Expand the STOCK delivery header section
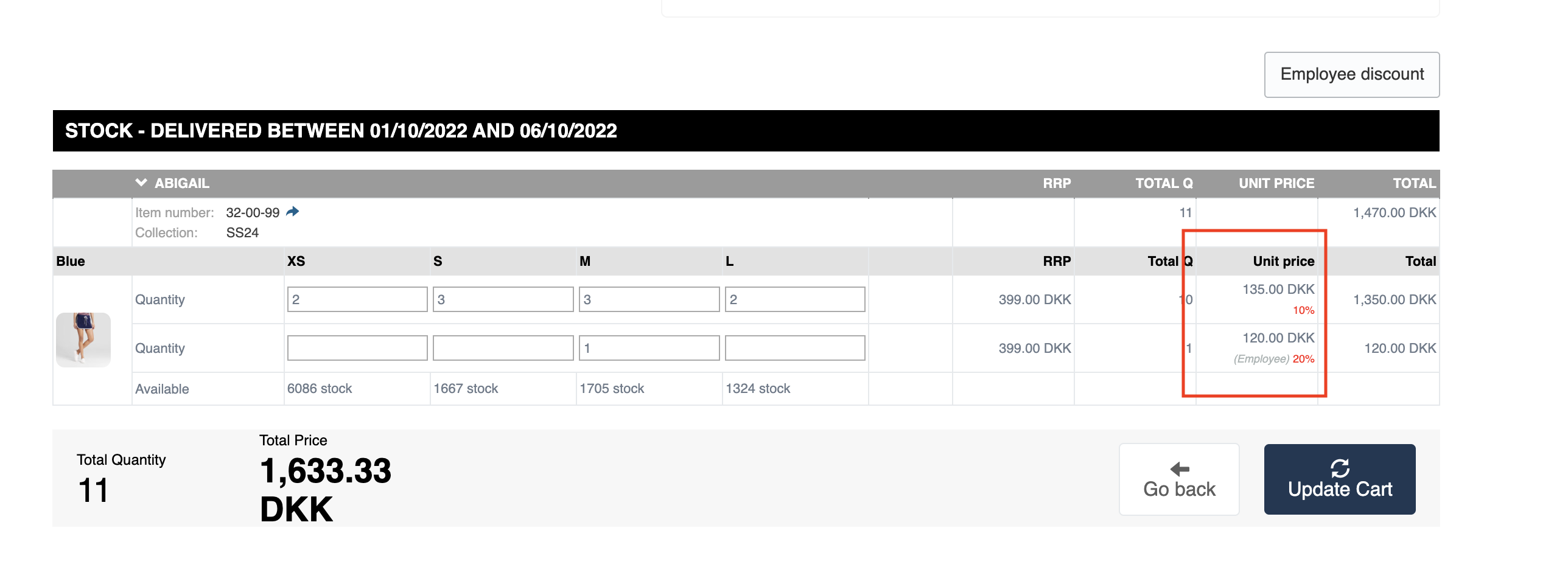This screenshot has width=1568, height=584. pyautogui.click(x=341, y=130)
